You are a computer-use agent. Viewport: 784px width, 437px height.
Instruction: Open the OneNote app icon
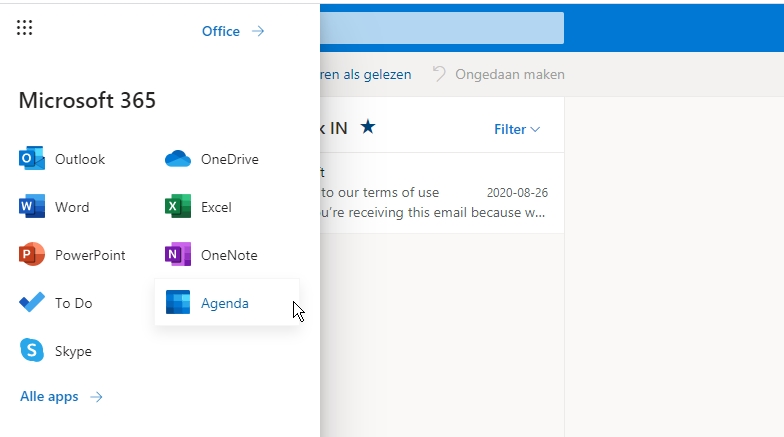178,255
